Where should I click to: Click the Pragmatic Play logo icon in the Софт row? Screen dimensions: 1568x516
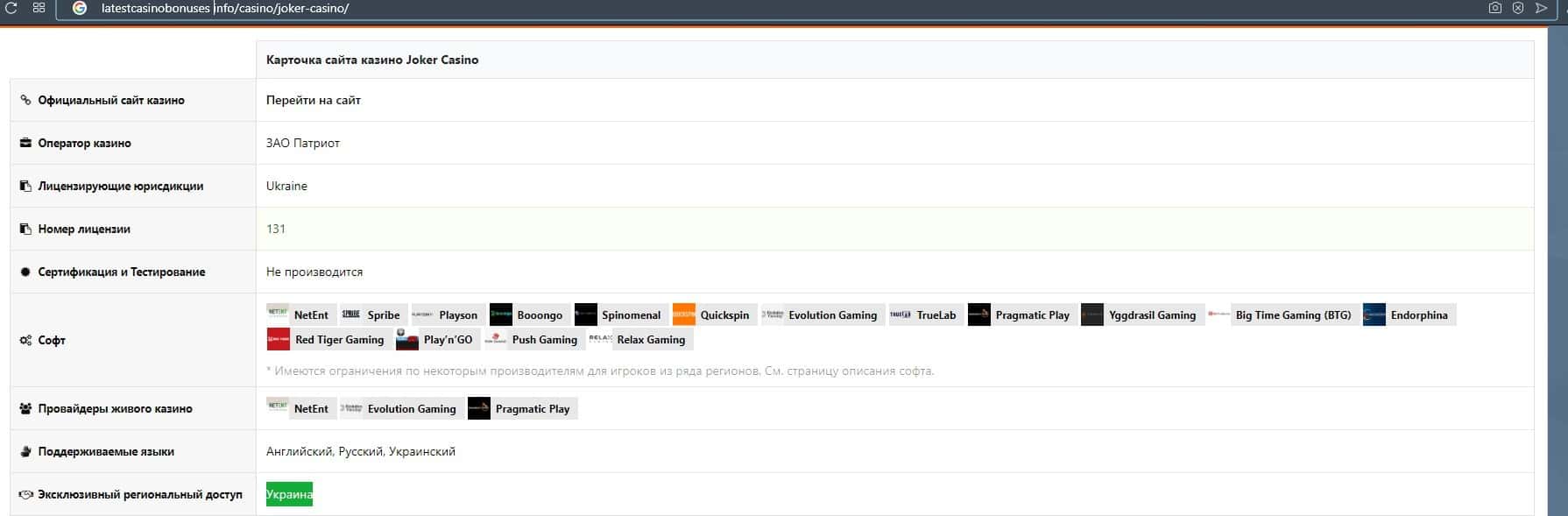coord(979,315)
